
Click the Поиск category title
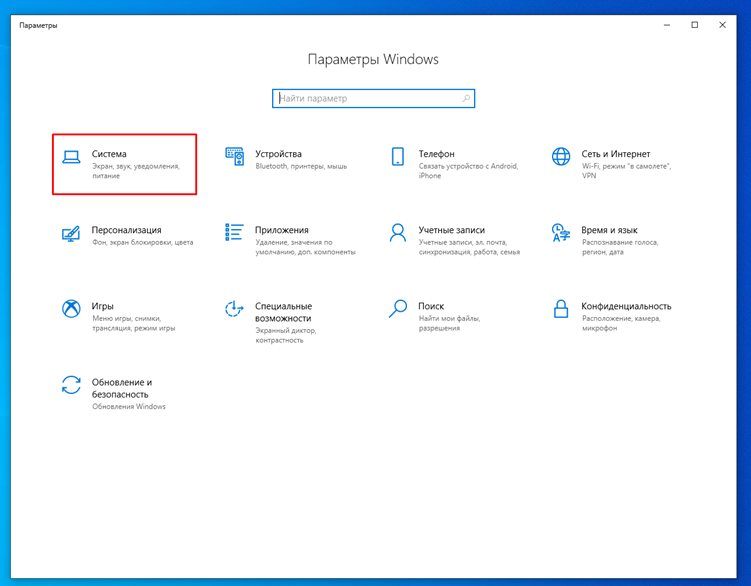[431, 306]
